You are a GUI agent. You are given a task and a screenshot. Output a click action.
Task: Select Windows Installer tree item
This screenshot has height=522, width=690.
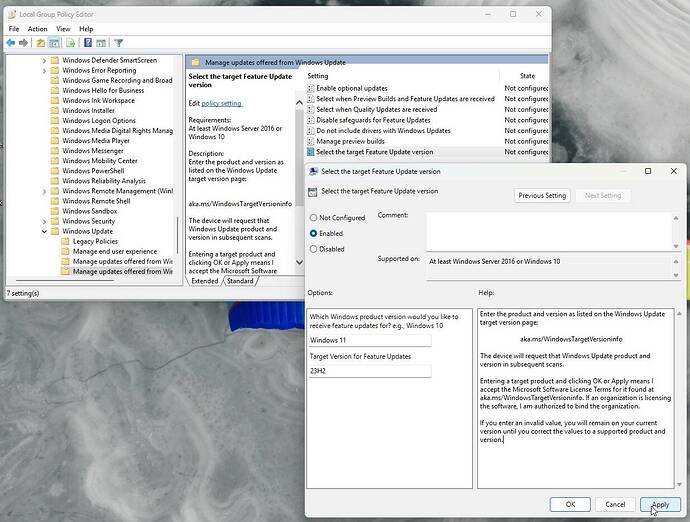(88, 110)
